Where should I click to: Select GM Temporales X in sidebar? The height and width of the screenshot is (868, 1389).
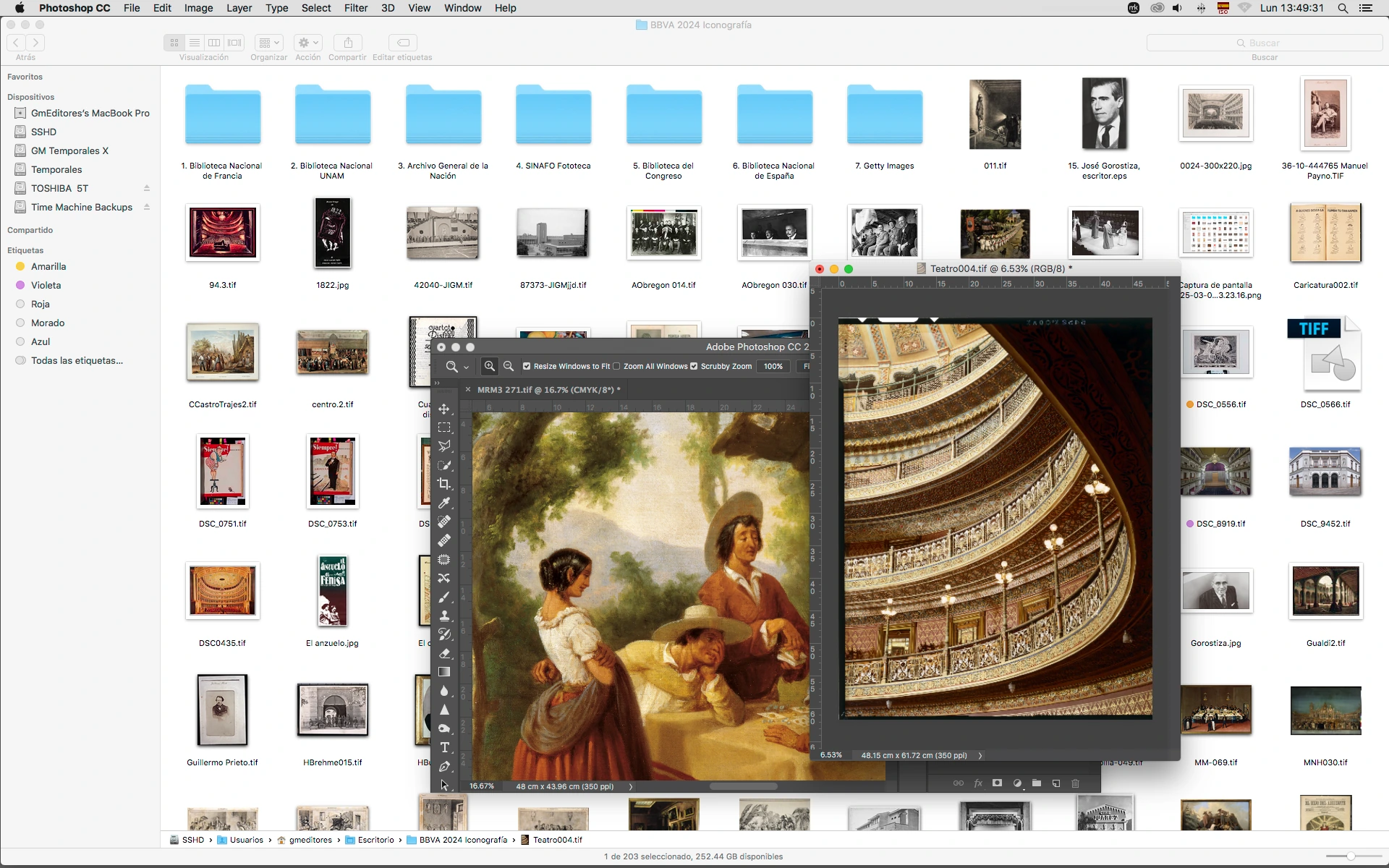(69, 150)
